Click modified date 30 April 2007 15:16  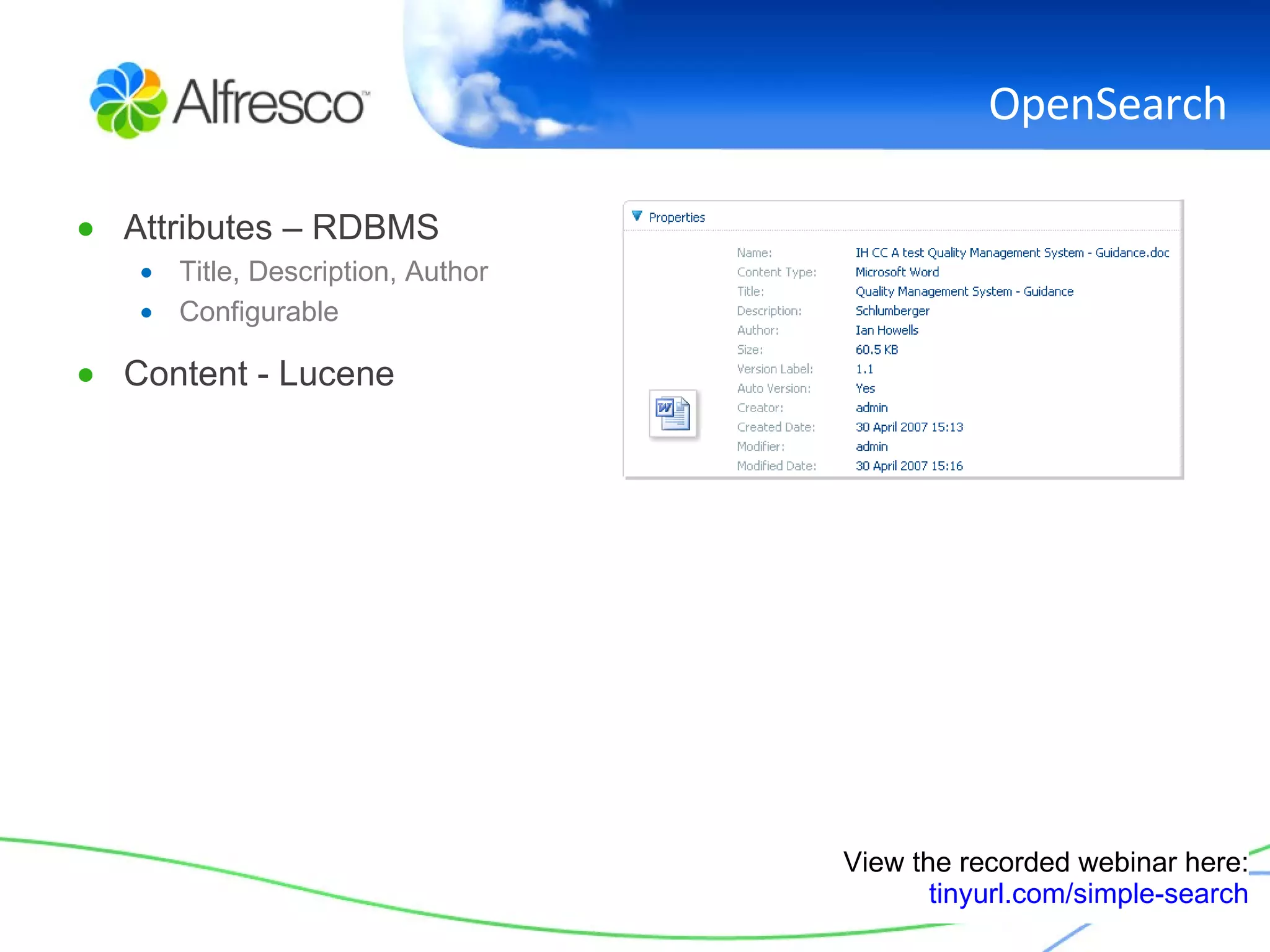click(x=909, y=465)
